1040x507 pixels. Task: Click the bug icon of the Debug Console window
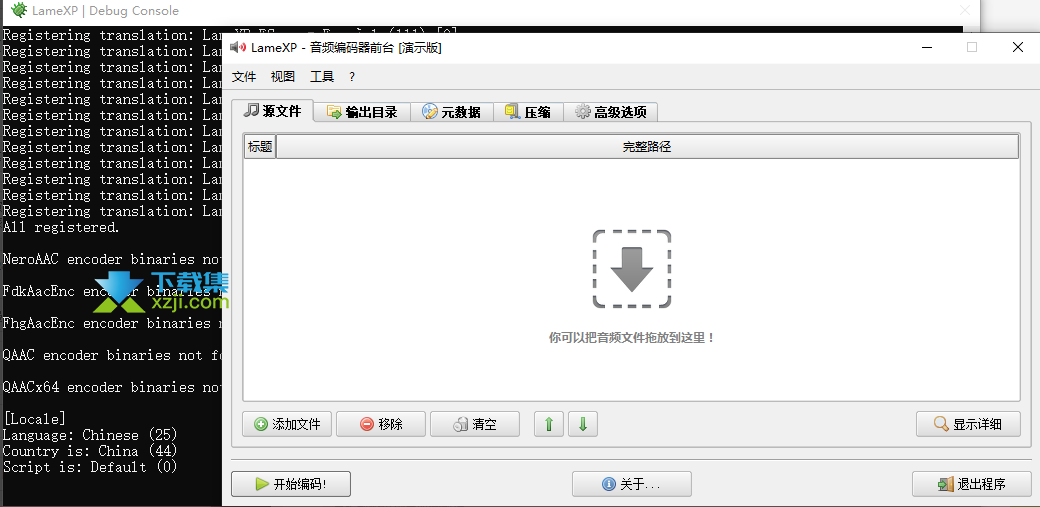tap(19, 11)
